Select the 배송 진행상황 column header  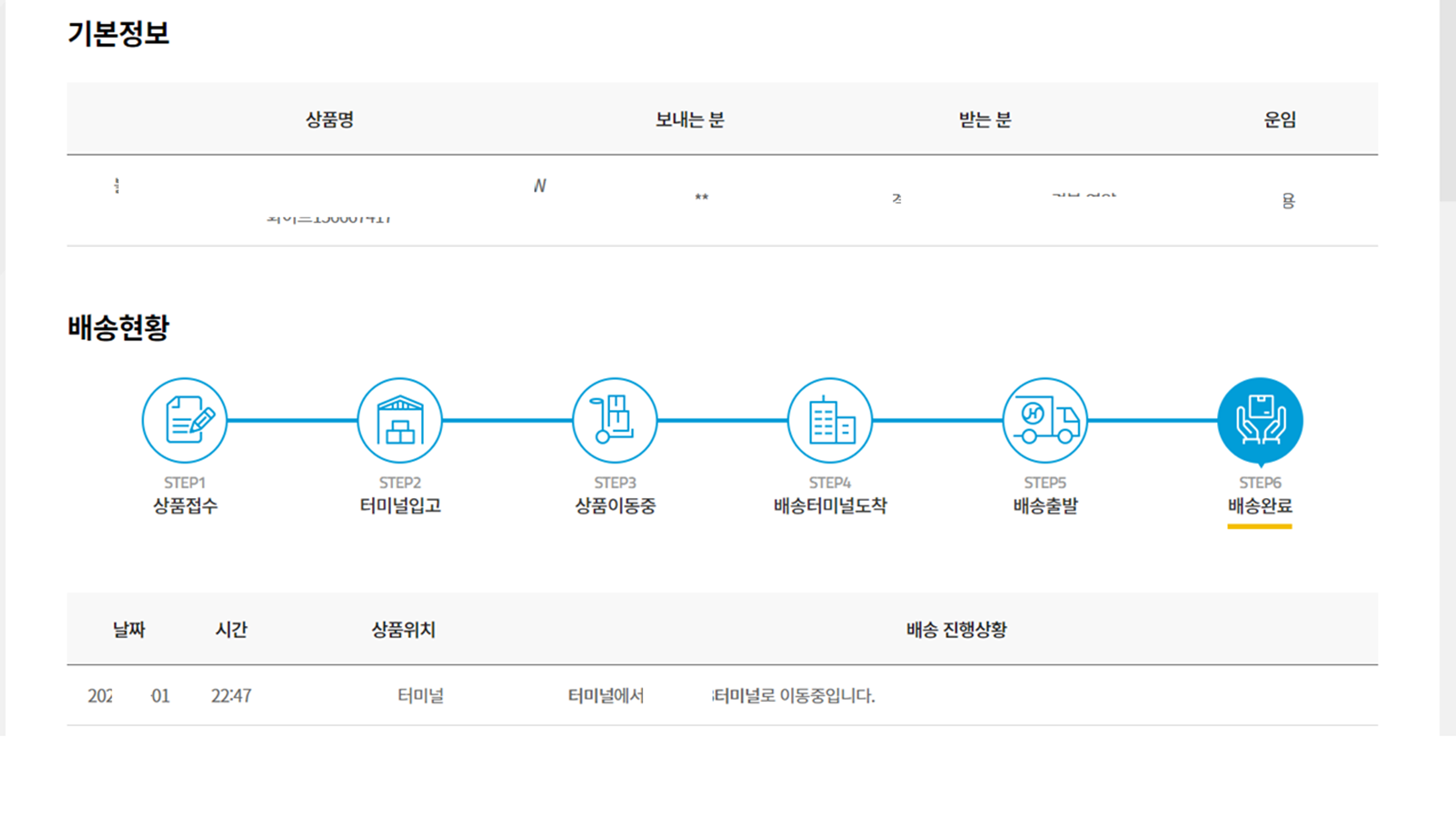(956, 629)
